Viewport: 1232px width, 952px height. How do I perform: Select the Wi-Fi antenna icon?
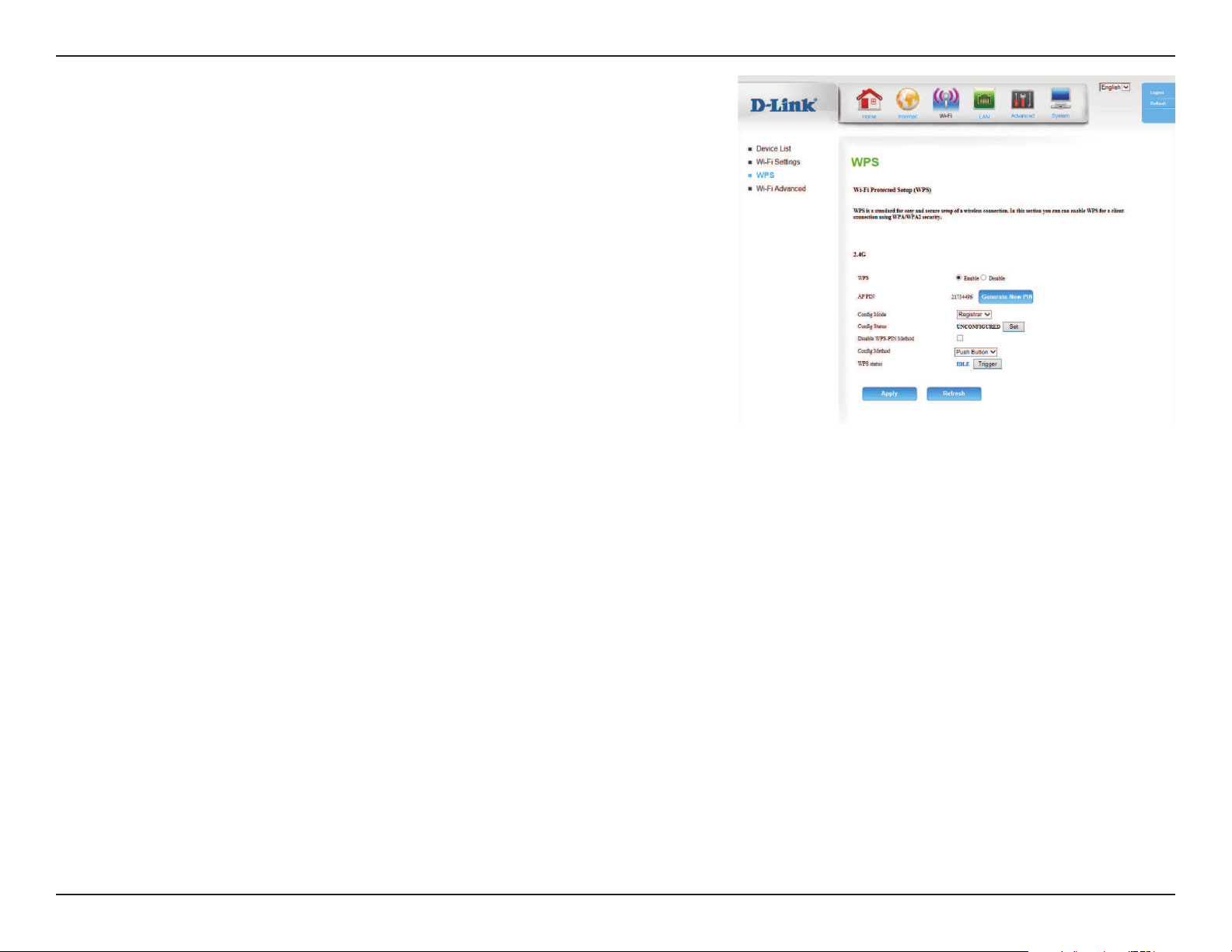click(945, 101)
